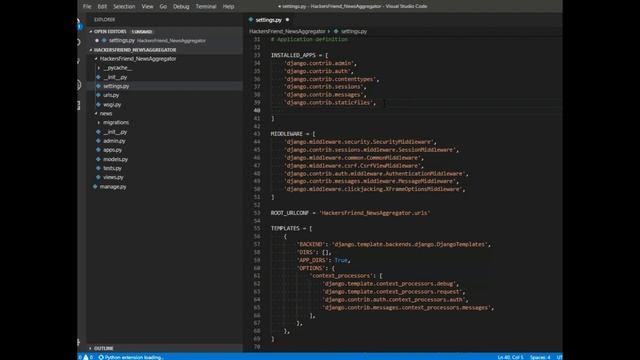Click the warnings triangle in status bar
Screen dimensions: 640x360
point(86,357)
